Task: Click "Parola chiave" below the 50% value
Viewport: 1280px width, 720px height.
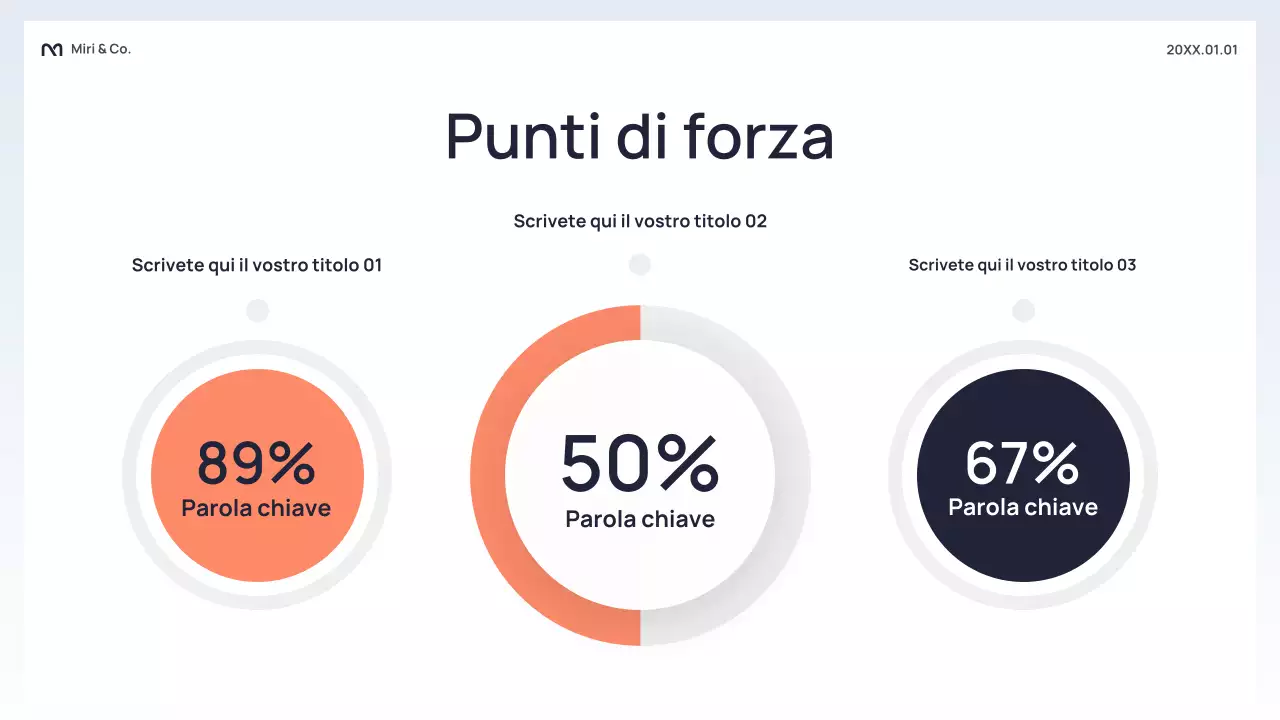Action: pos(640,519)
